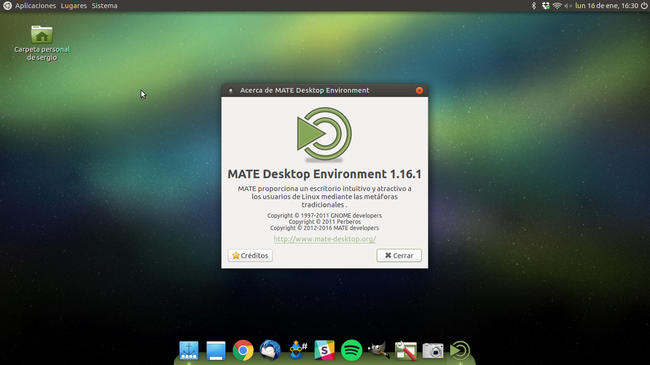Click the MATE Desktop Environment 1.16.1 heading
The height and width of the screenshot is (365, 650).
tap(325, 174)
